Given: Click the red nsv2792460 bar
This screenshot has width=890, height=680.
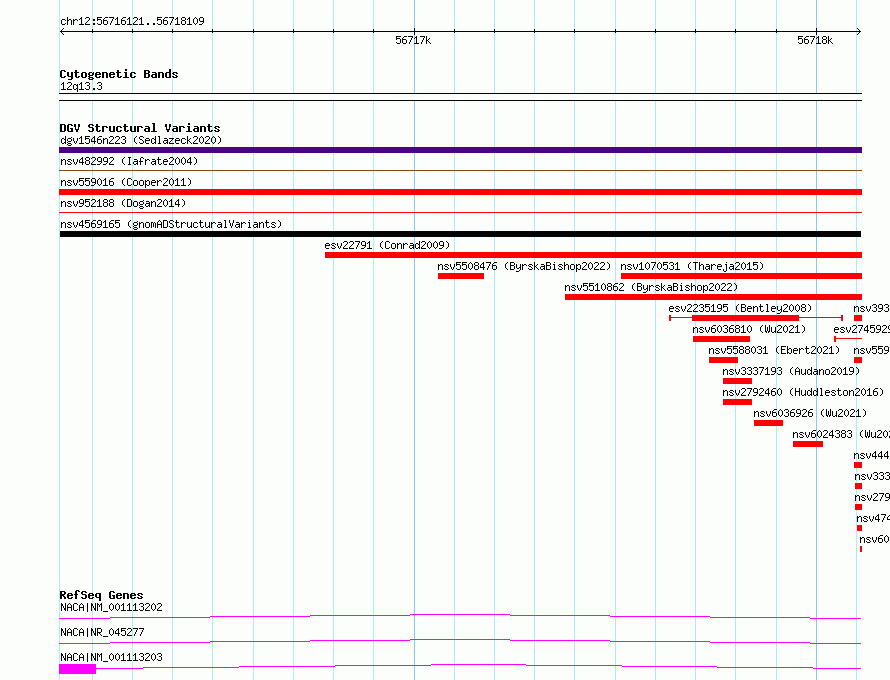Looking at the screenshot, I should click(x=737, y=402).
